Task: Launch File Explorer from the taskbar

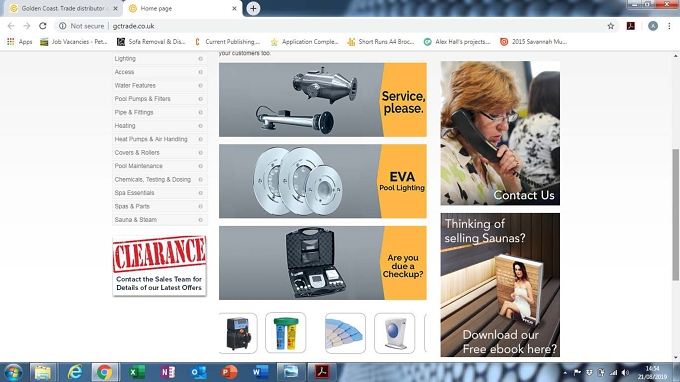Action: pyautogui.click(x=42, y=372)
